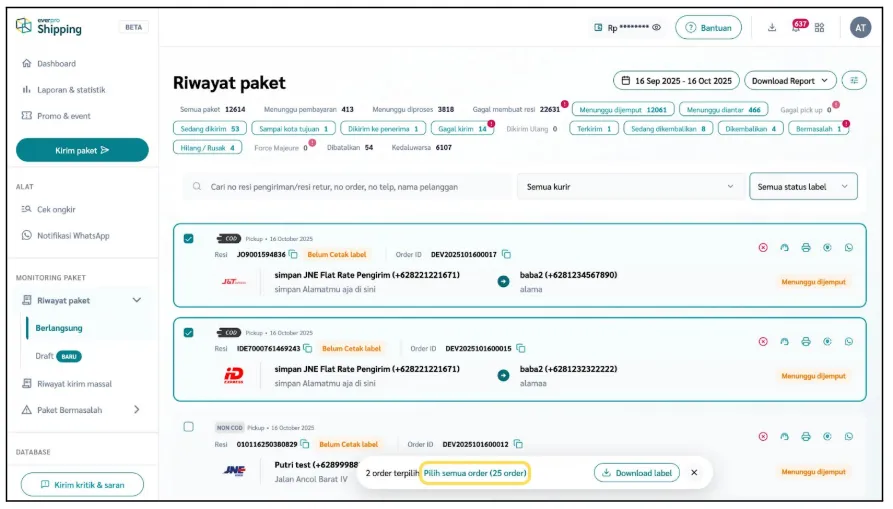Open the notifications bell with 637 badge
The image size is (893, 509).
(796, 28)
